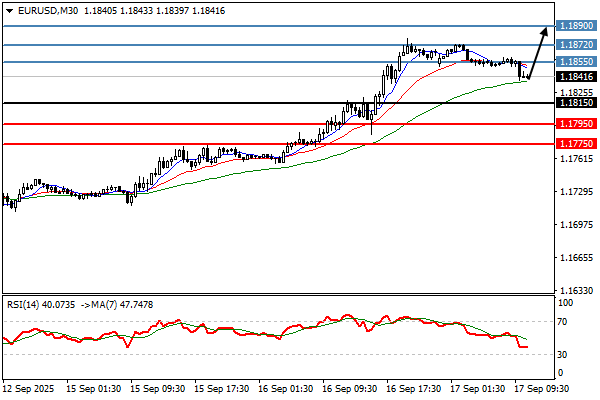Select the blue horizontal line at 1.18720
Screen dimensions: 600x400
(279, 45)
